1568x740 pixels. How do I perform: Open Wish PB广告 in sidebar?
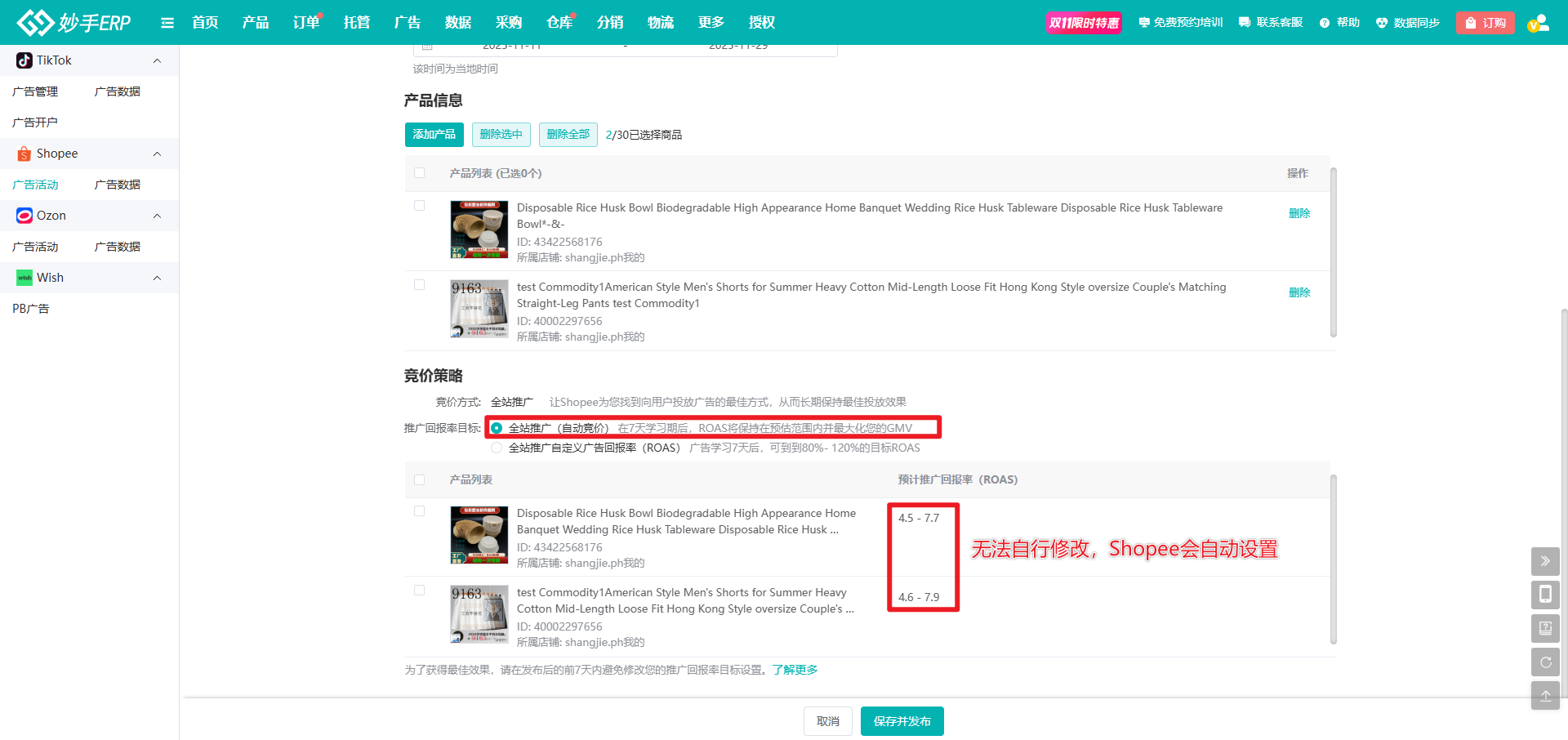pyautogui.click(x=31, y=309)
